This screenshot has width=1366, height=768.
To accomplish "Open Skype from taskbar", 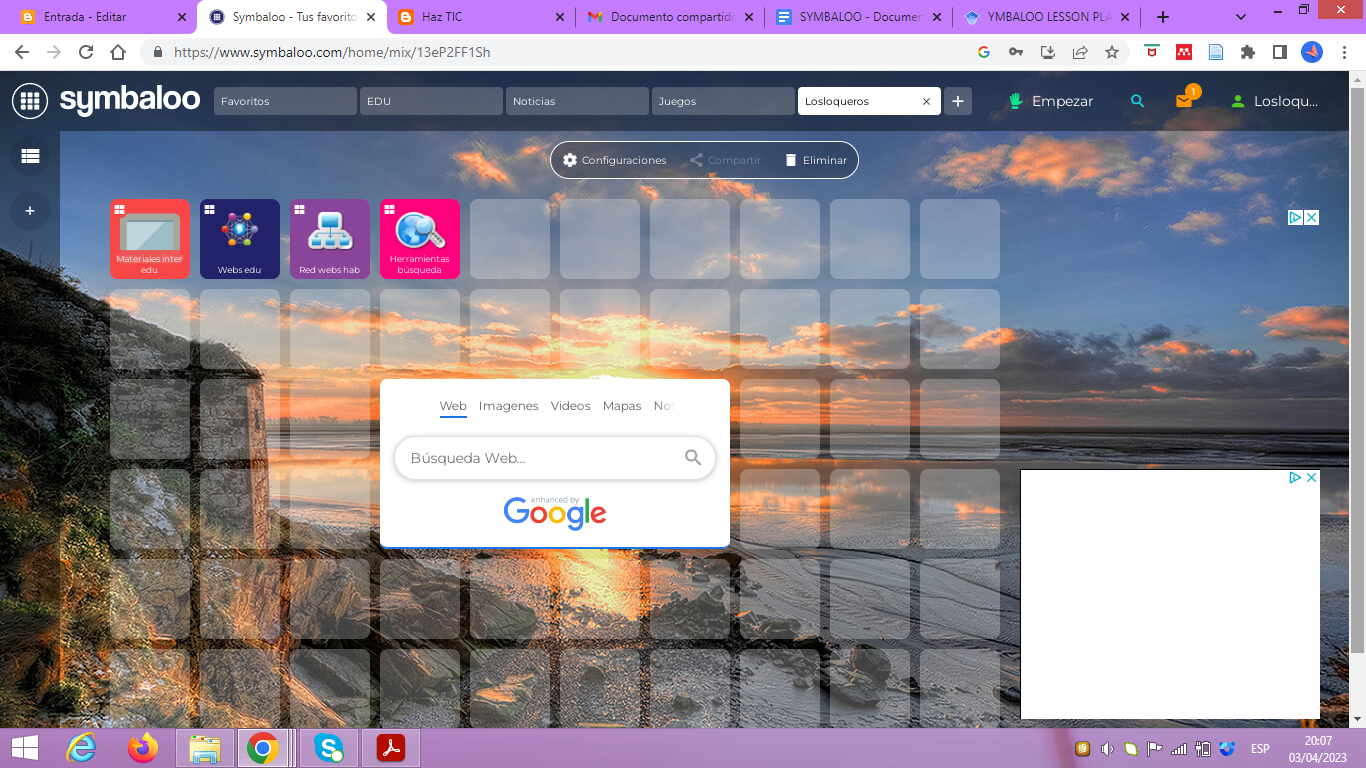I will point(329,748).
